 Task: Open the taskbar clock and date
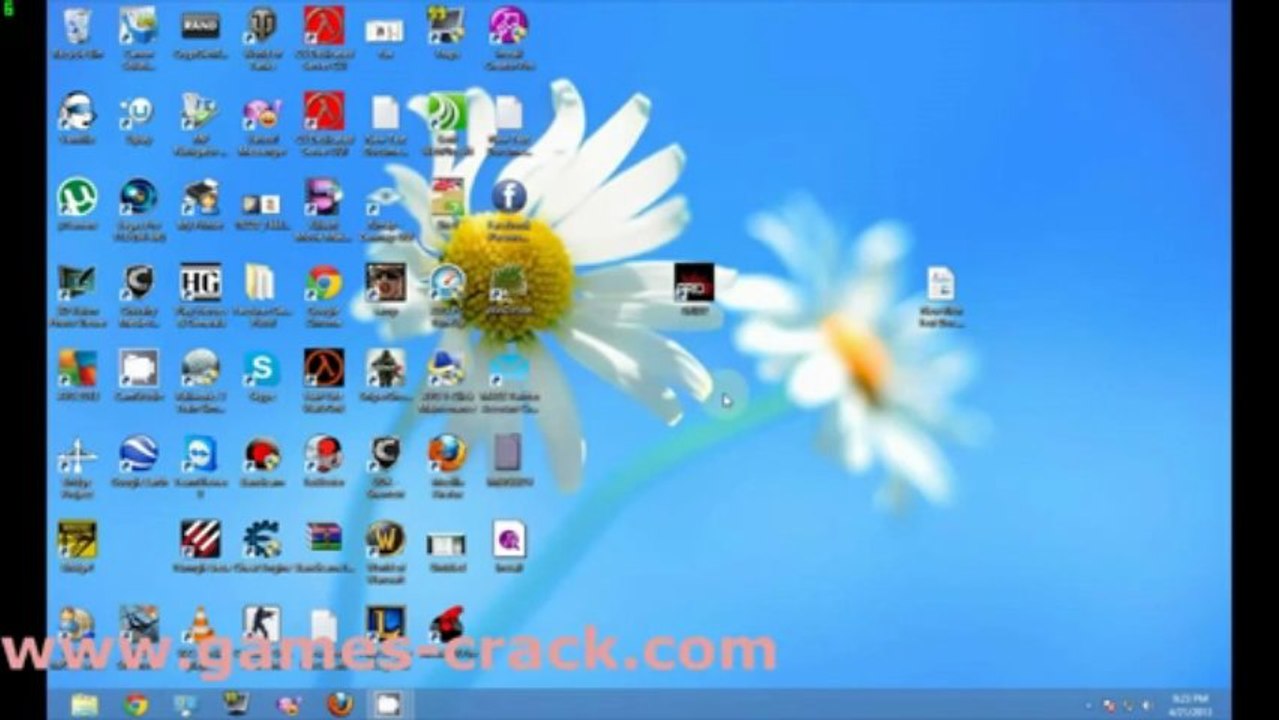click(x=1189, y=704)
